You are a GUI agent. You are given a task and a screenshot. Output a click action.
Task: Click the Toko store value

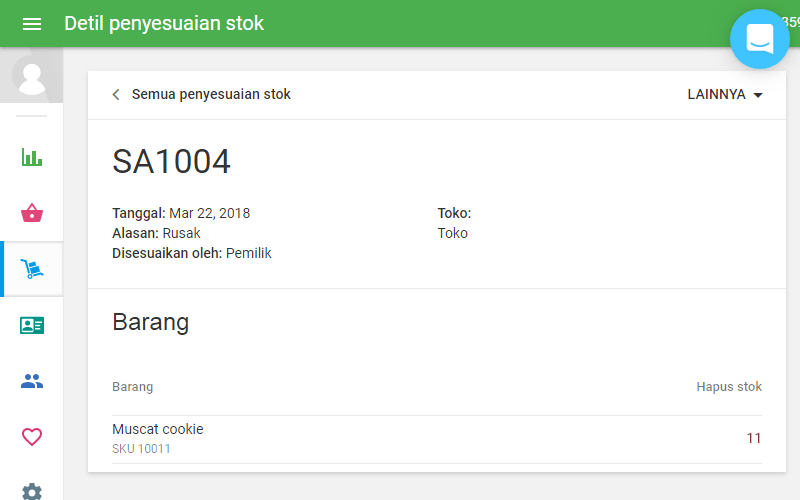[x=453, y=233]
